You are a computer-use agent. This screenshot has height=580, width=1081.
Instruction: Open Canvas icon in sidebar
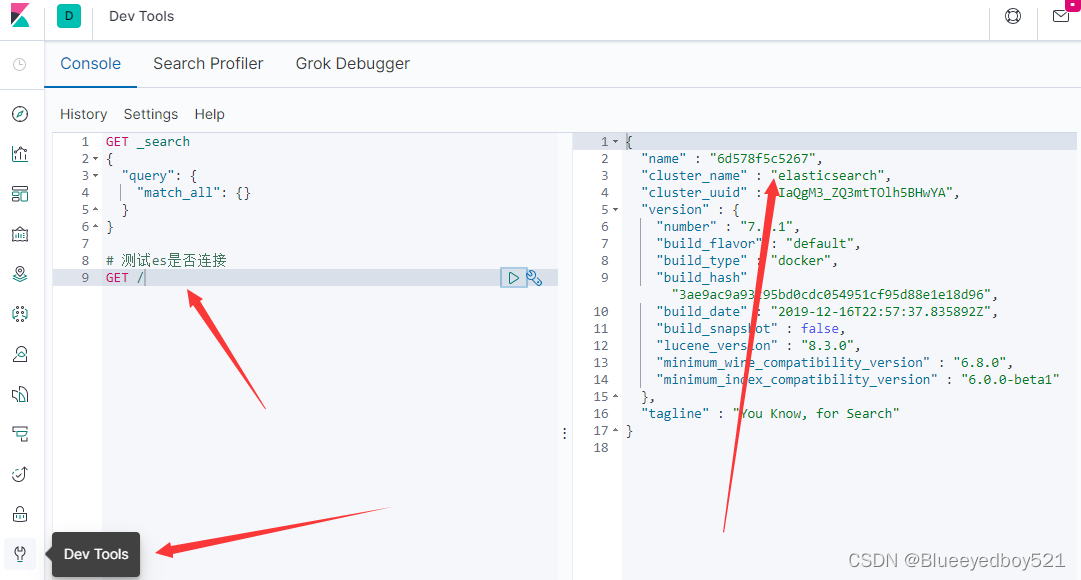click(20, 234)
